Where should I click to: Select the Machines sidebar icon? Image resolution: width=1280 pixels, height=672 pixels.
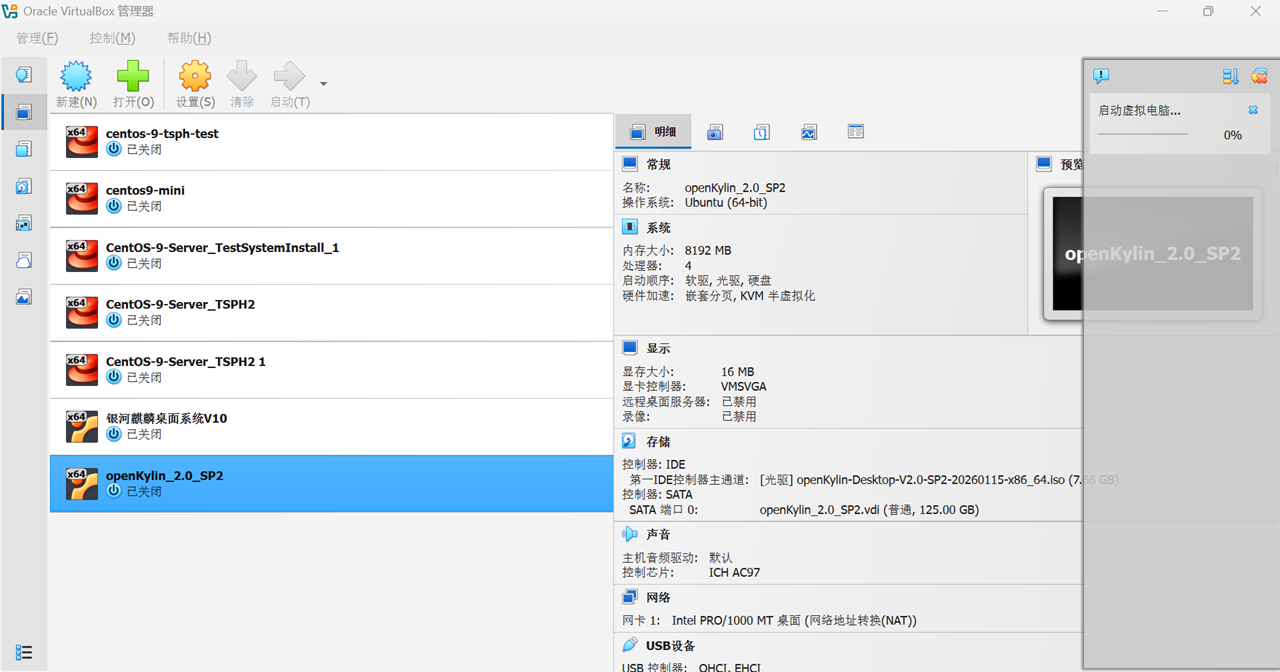(x=24, y=112)
